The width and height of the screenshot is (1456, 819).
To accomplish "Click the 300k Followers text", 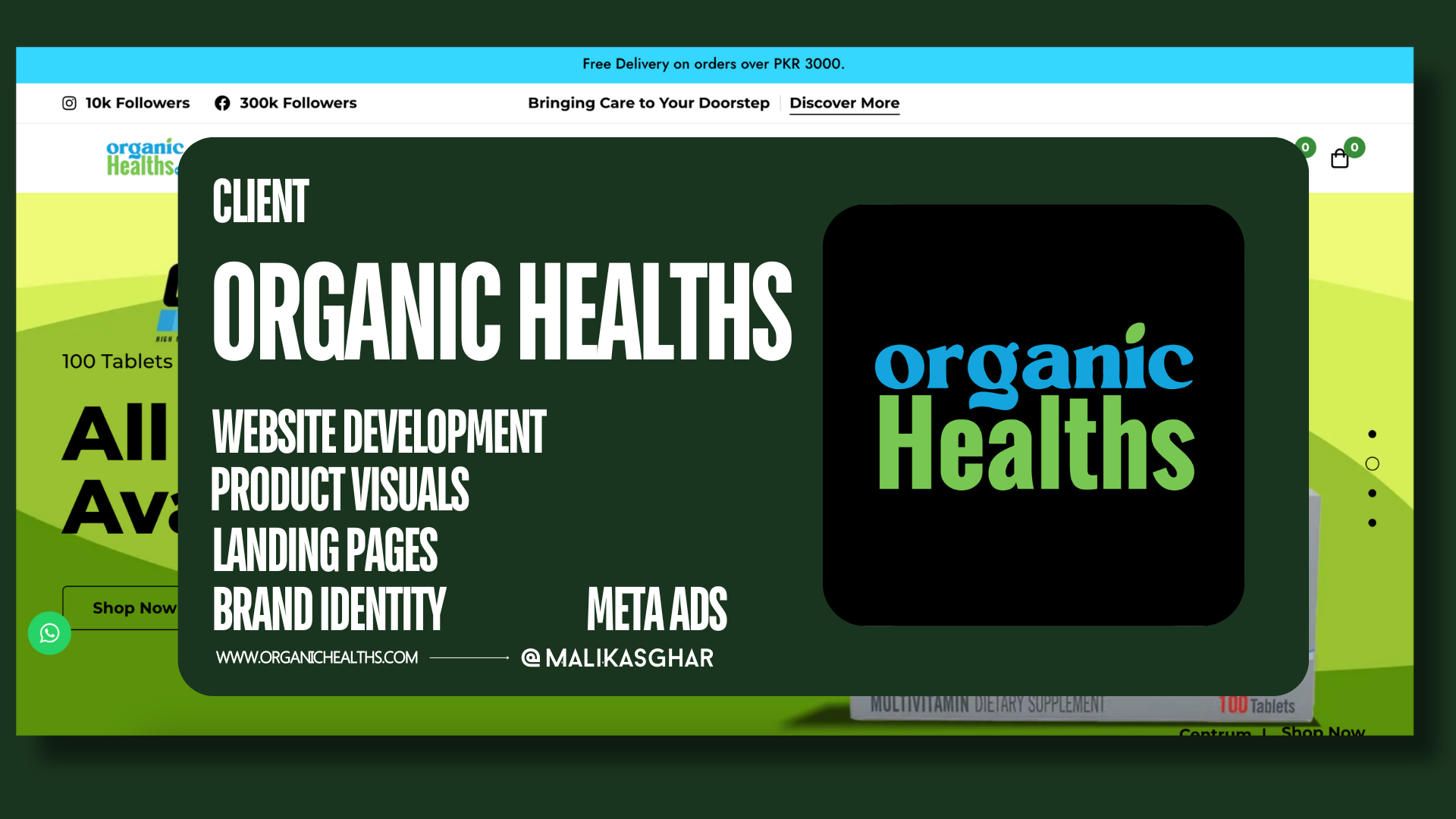I will click(298, 103).
